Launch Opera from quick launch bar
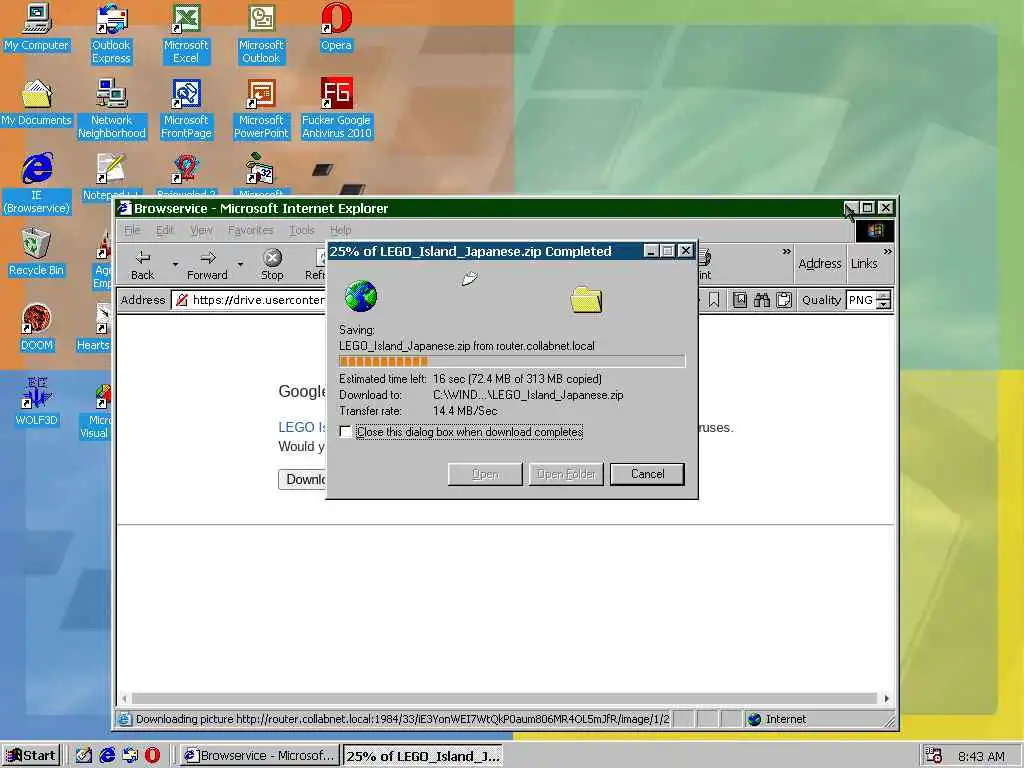 tap(152, 755)
